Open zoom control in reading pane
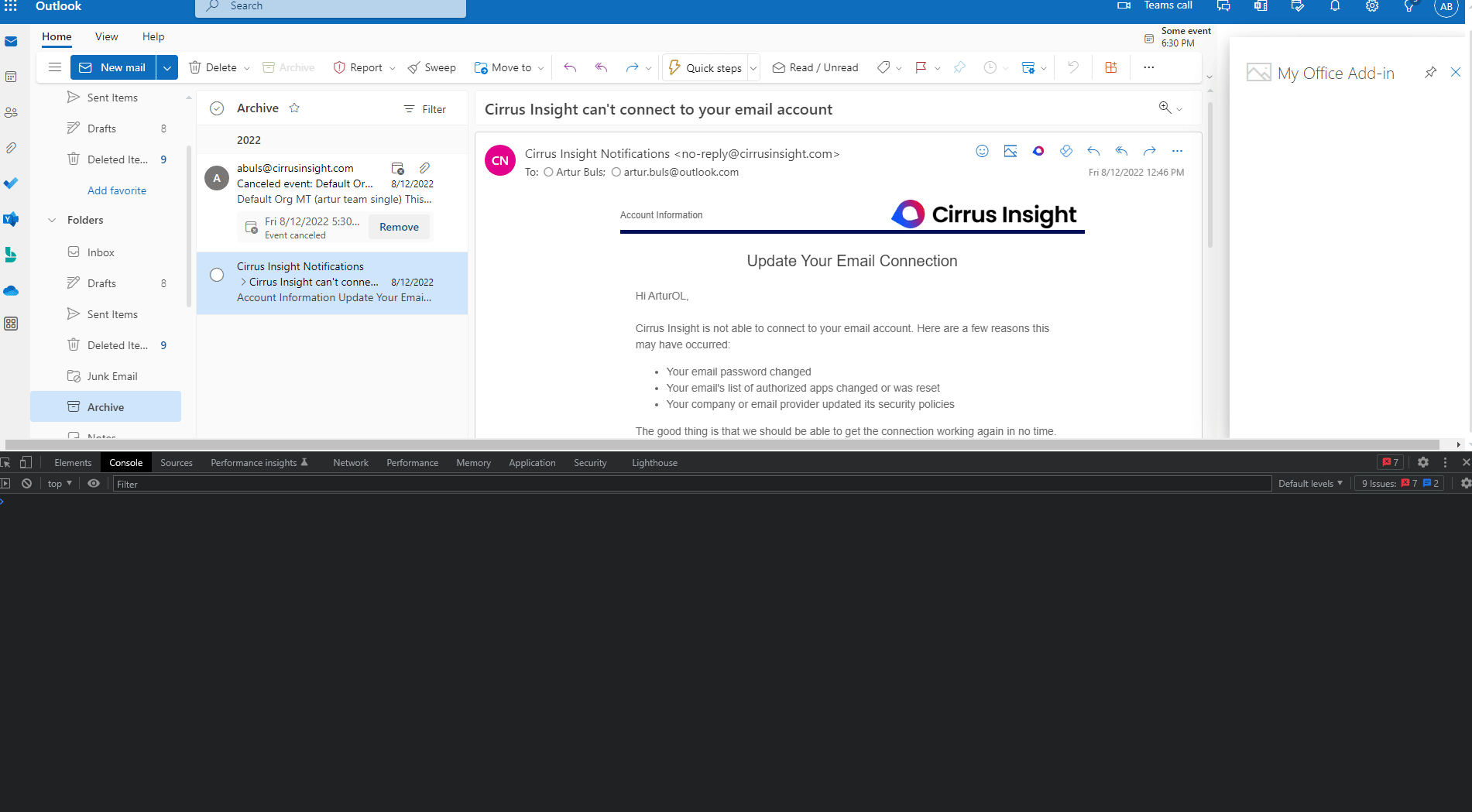Viewport: 1472px width, 812px height. tap(1169, 108)
